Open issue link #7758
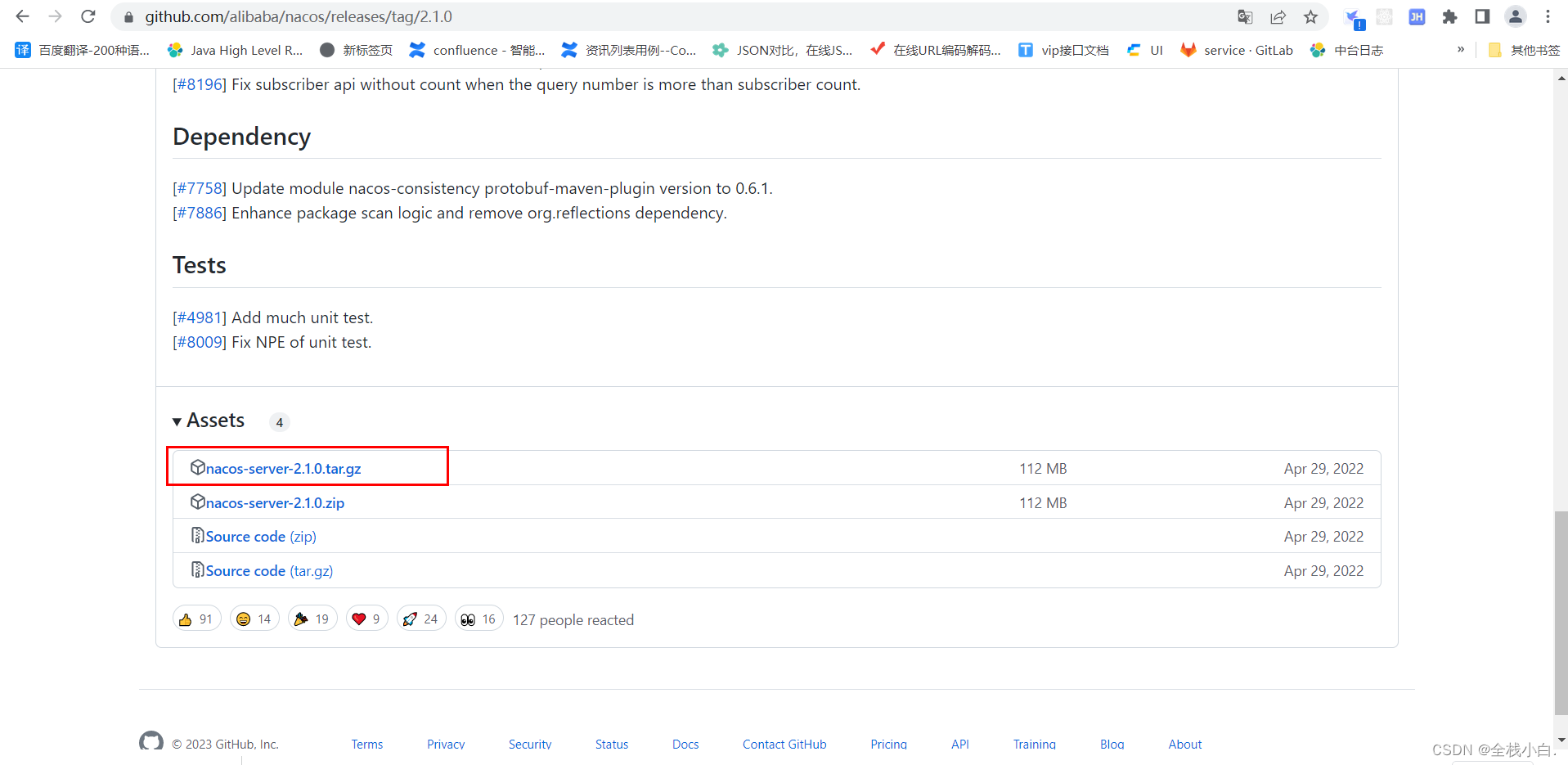Viewport: 1568px width, 765px height. (200, 188)
